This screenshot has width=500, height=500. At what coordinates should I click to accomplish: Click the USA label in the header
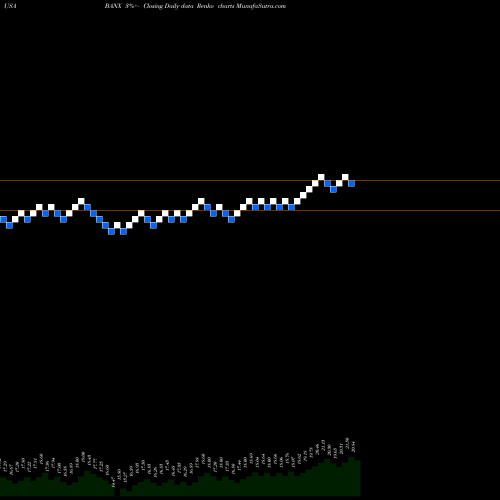pyautogui.click(x=11, y=6)
